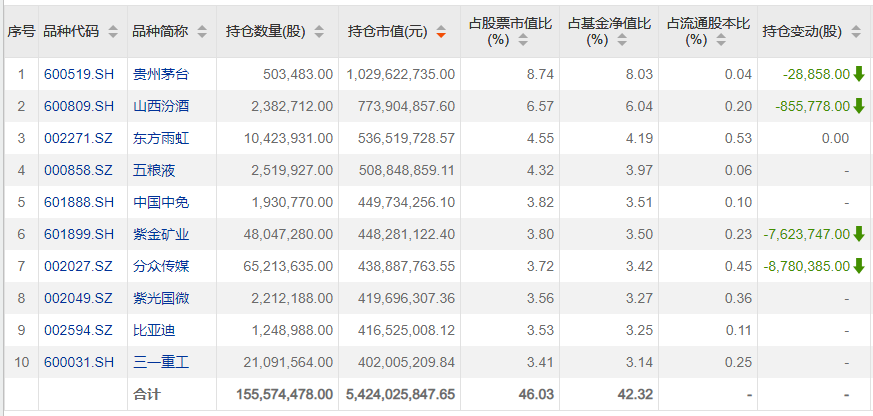
Task: Select position change -7,623,747.00
Action: [807, 234]
